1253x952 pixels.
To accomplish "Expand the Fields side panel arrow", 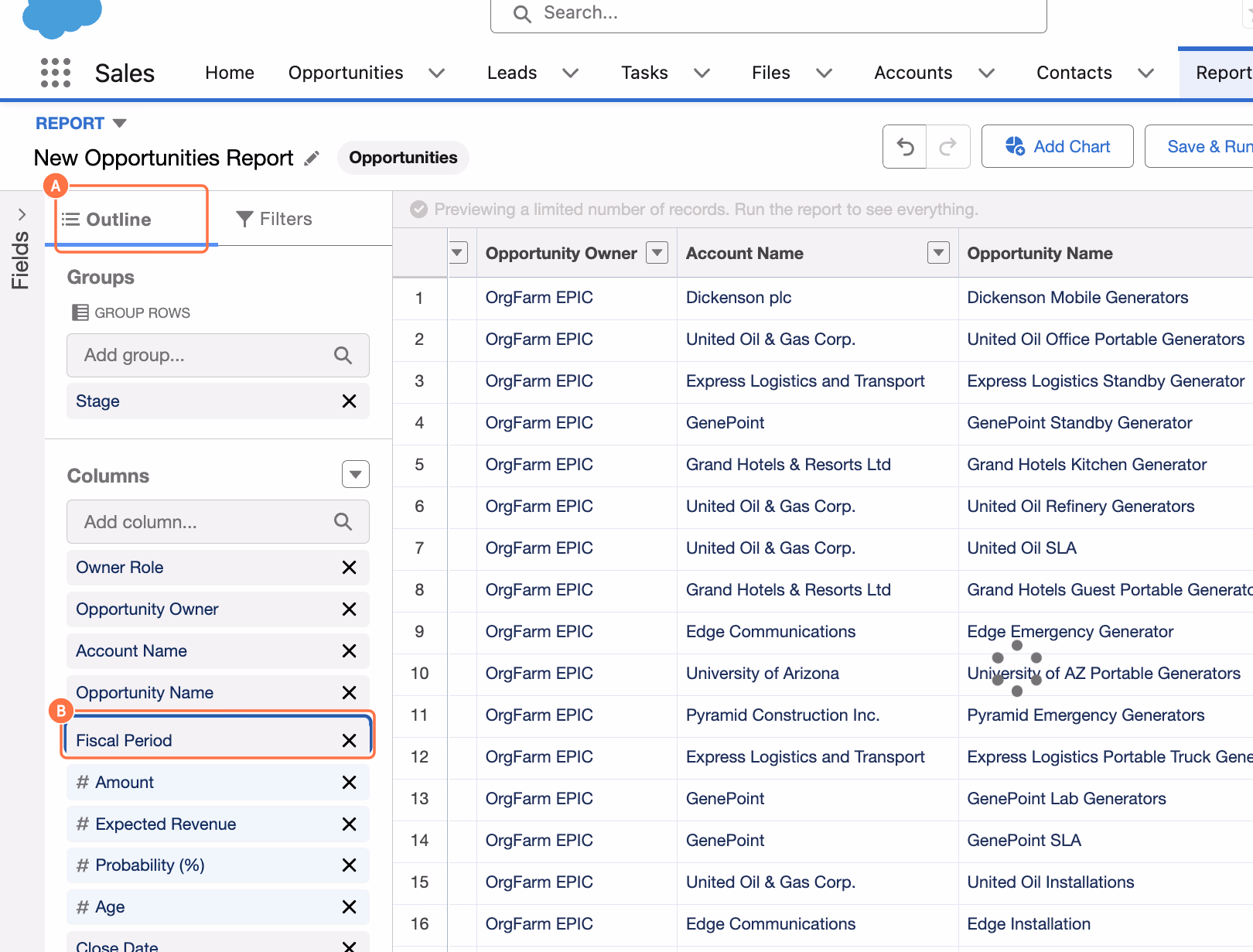I will pos(22,214).
